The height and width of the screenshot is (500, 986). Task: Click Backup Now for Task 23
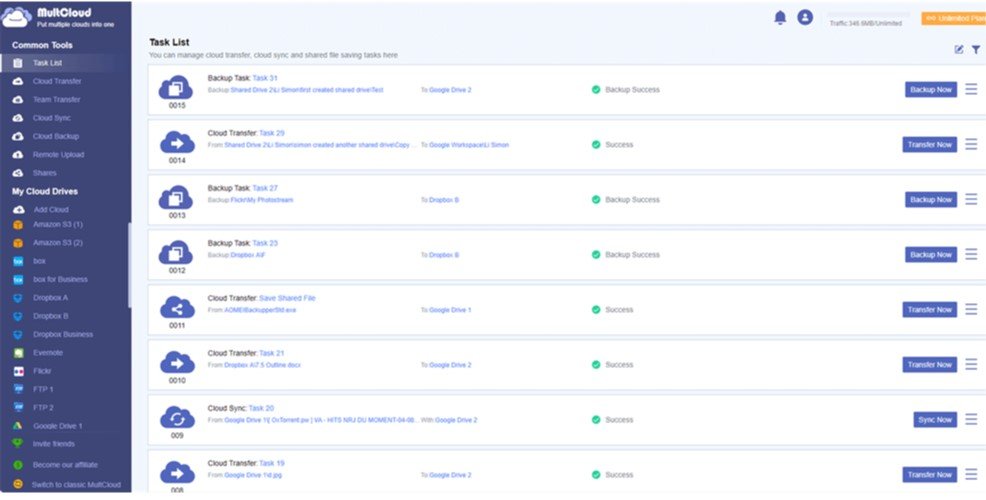tap(931, 255)
